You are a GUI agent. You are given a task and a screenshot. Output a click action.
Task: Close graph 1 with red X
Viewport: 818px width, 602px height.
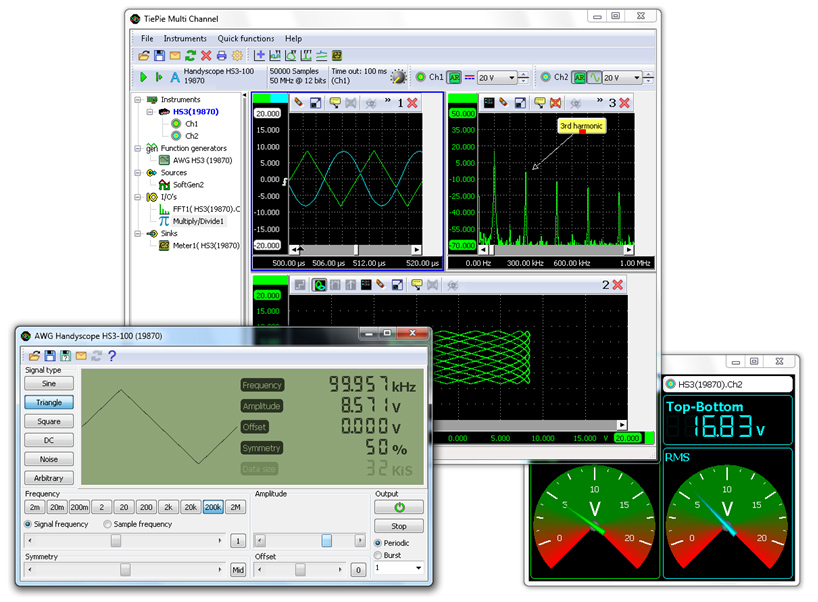[412, 103]
